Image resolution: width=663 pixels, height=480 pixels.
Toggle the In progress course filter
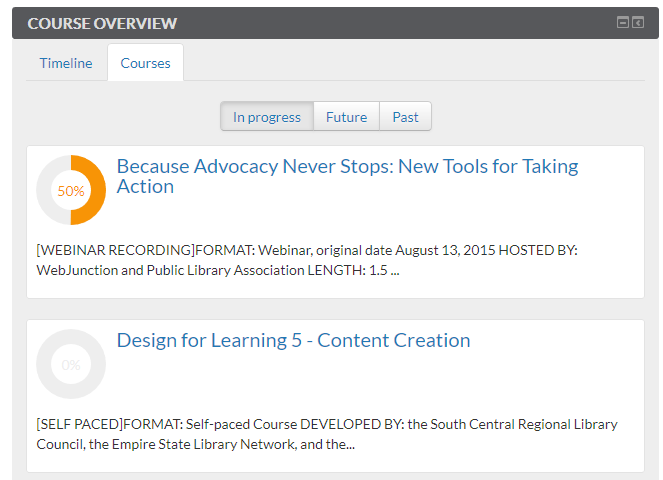pyautogui.click(x=267, y=117)
